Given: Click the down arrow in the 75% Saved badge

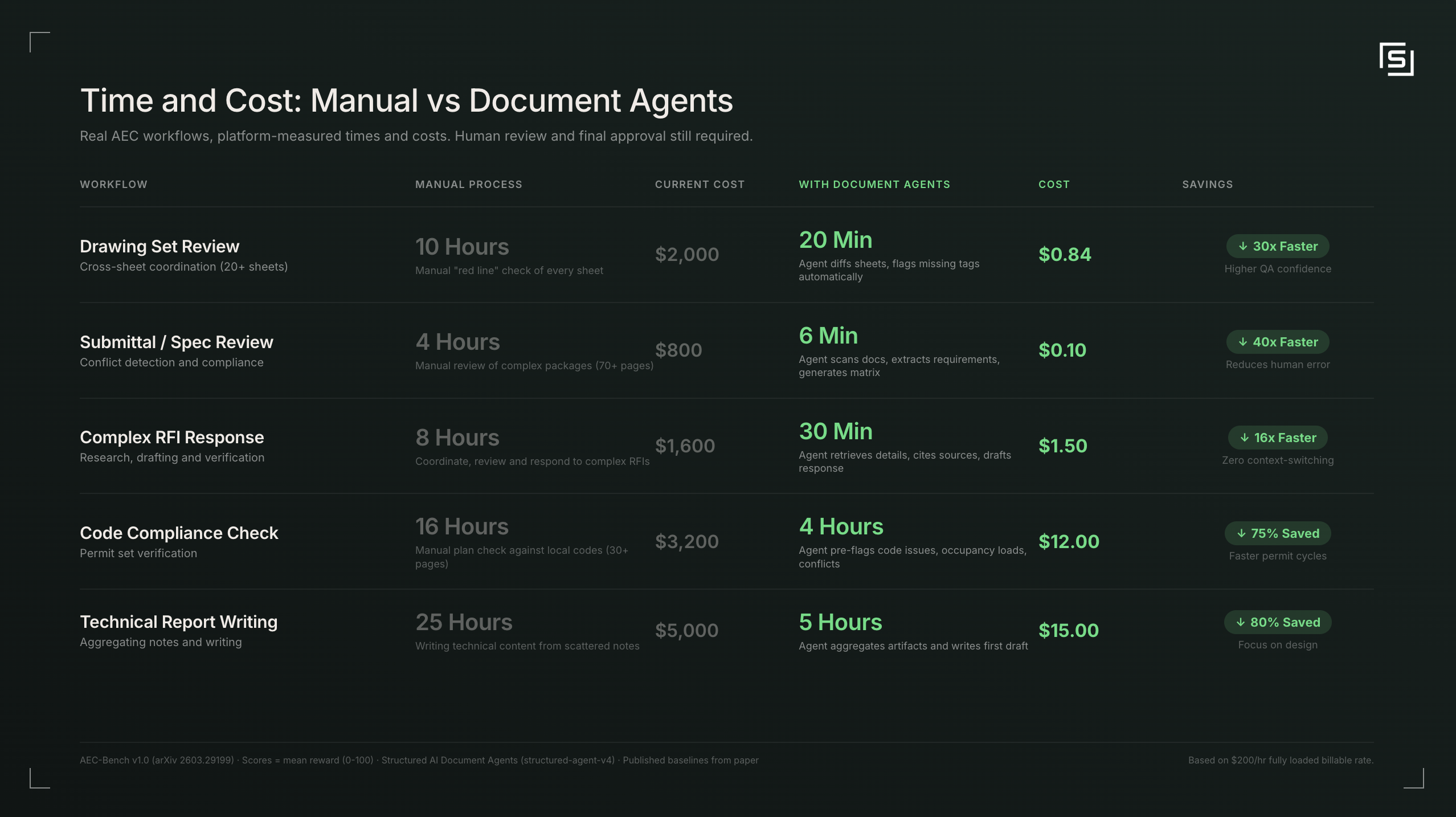Looking at the screenshot, I should click(x=1241, y=533).
